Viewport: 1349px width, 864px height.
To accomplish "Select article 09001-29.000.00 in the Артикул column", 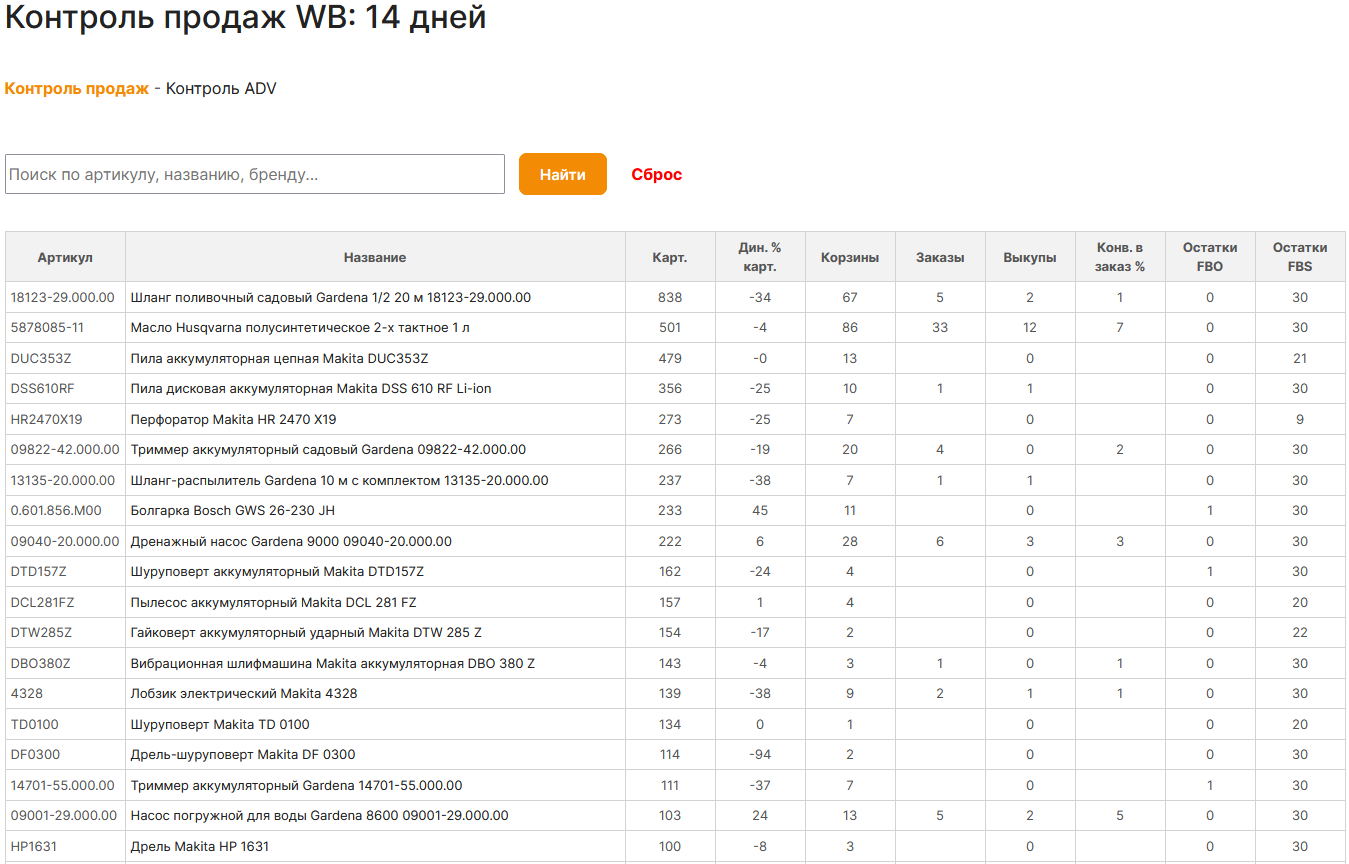I will pyautogui.click(x=64, y=815).
